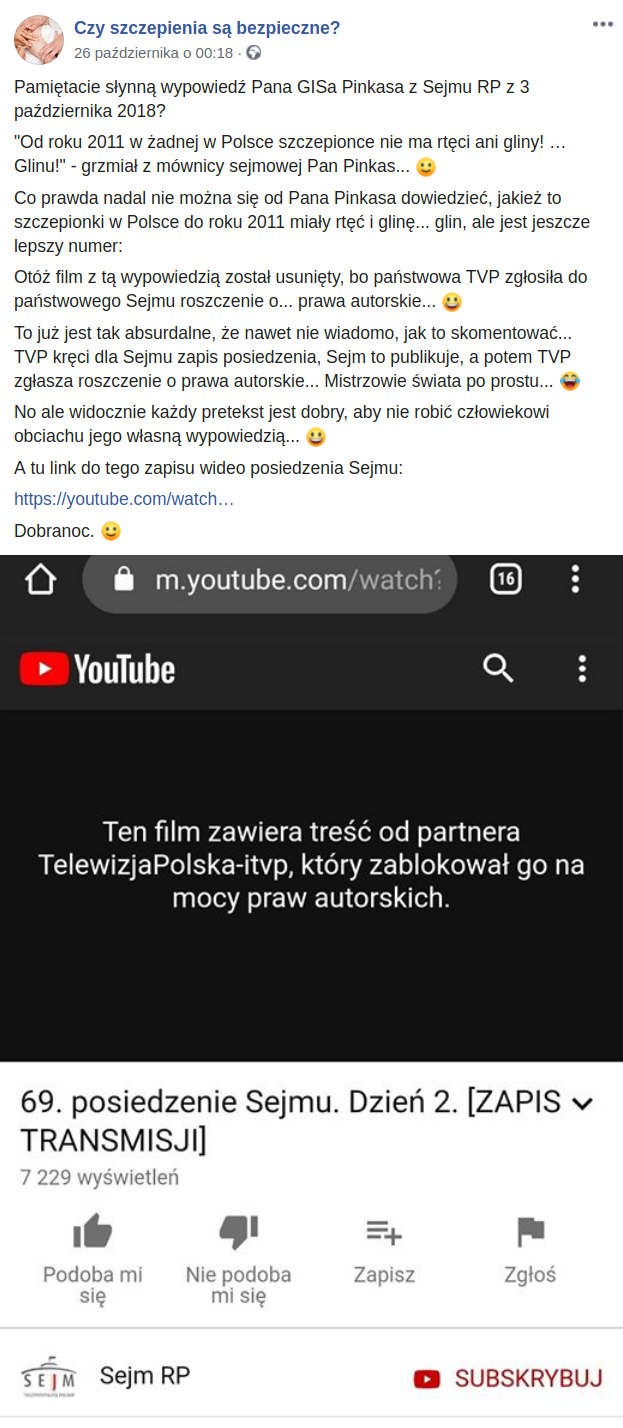Click the address bar padlock icon
The image size is (623, 1428).
coord(124,580)
